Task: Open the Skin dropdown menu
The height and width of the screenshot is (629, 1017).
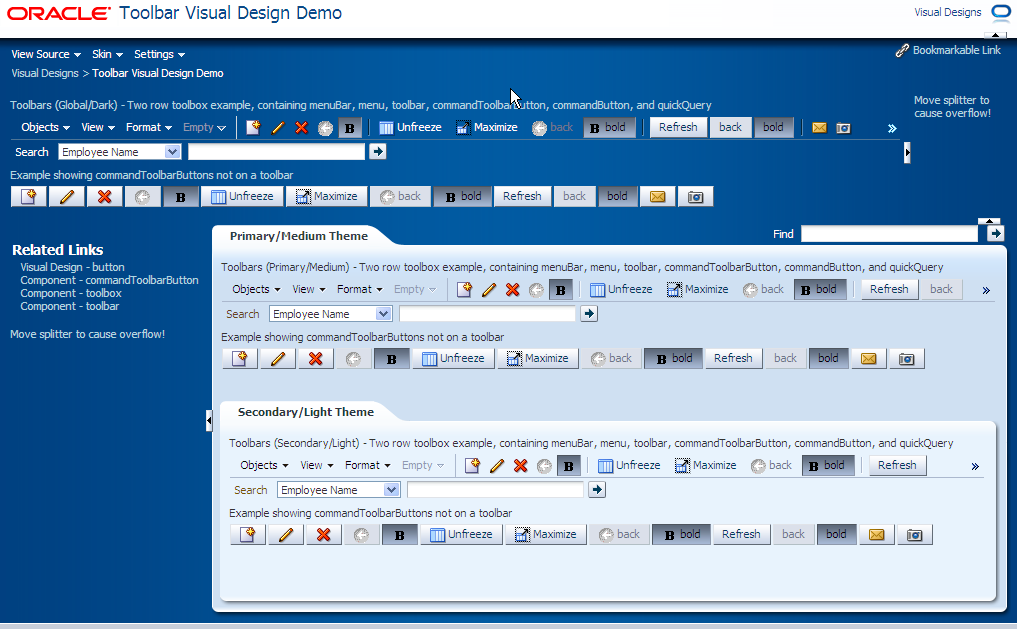Action: coord(107,54)
